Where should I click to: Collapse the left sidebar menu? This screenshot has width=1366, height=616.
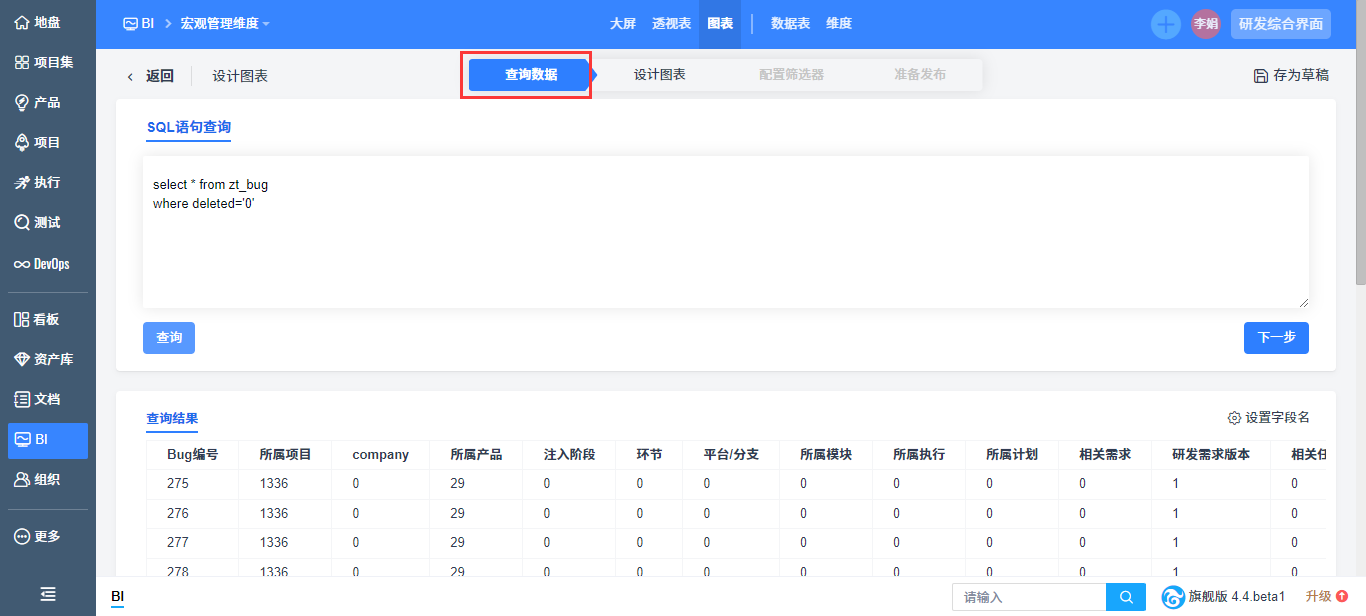point(47,594)
